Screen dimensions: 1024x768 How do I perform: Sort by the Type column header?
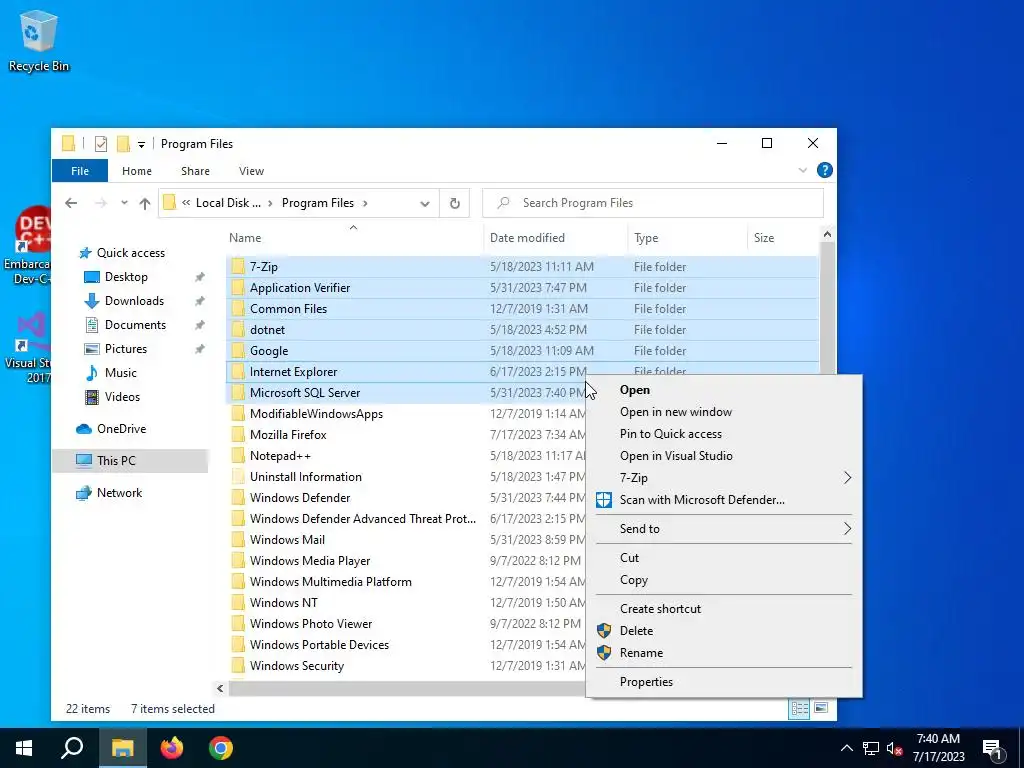coord(687,238)
